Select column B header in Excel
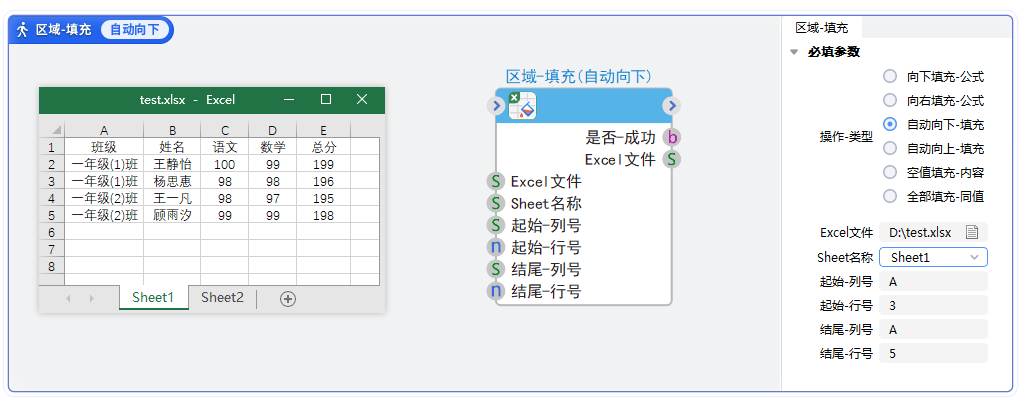The width and height of the screenshot is (1028, 408). (172, 130)
